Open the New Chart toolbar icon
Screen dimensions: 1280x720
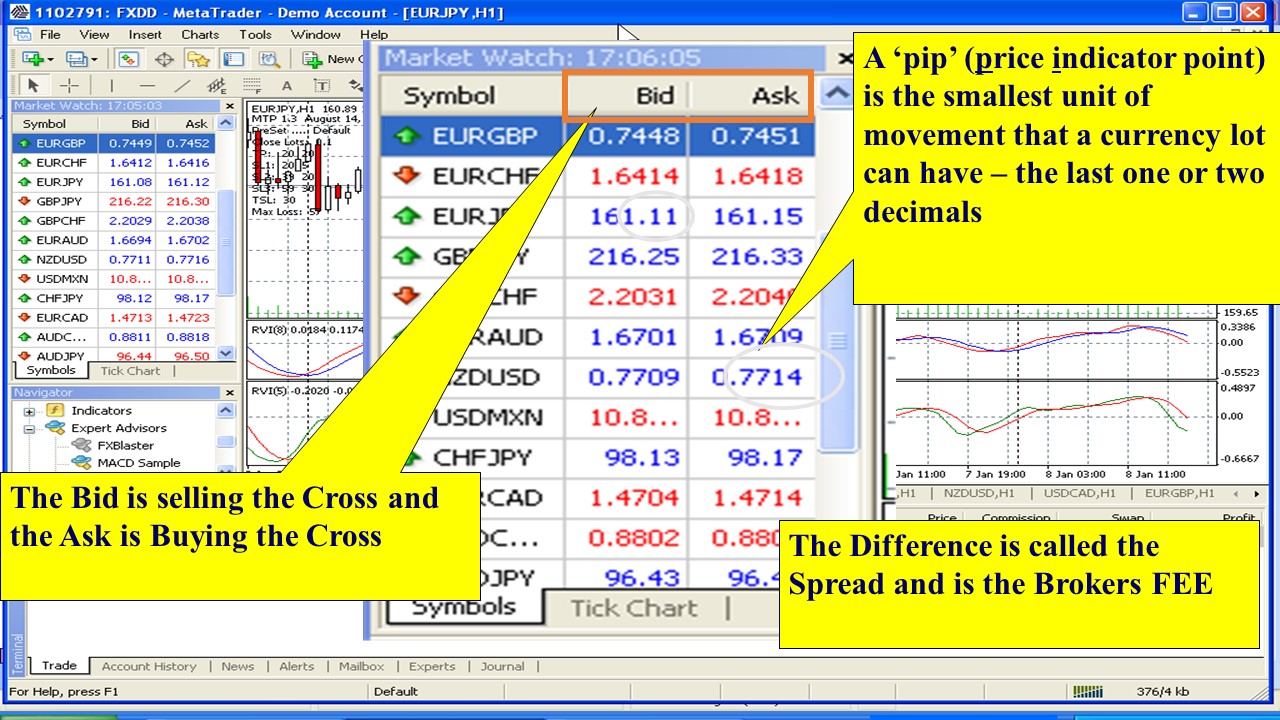click(x=32, y=59)
